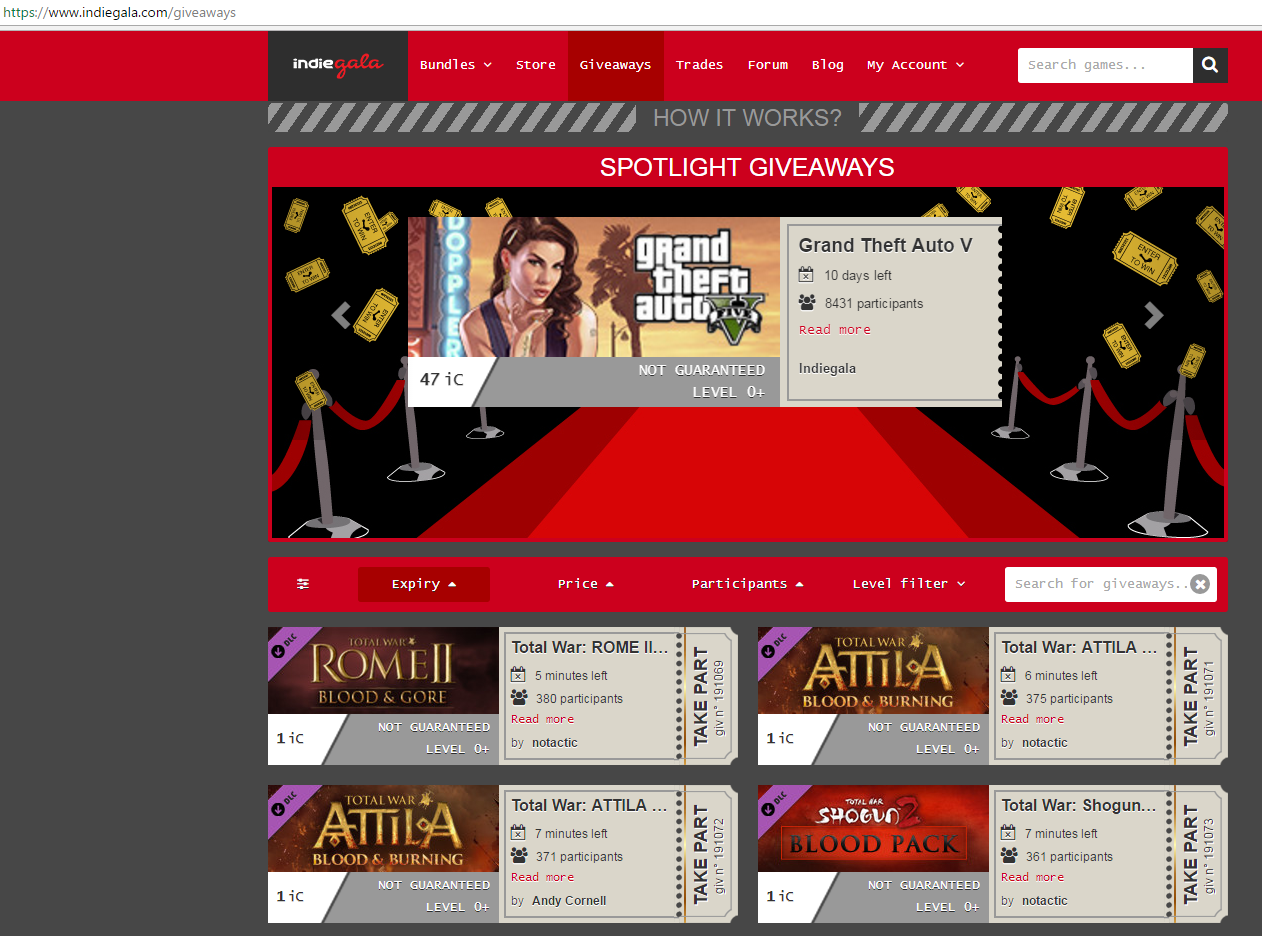The width and height of the screenshot is (1262, 936).
Task: Click Read more on Total War: Shogun card
Action: click(1033, 877)
